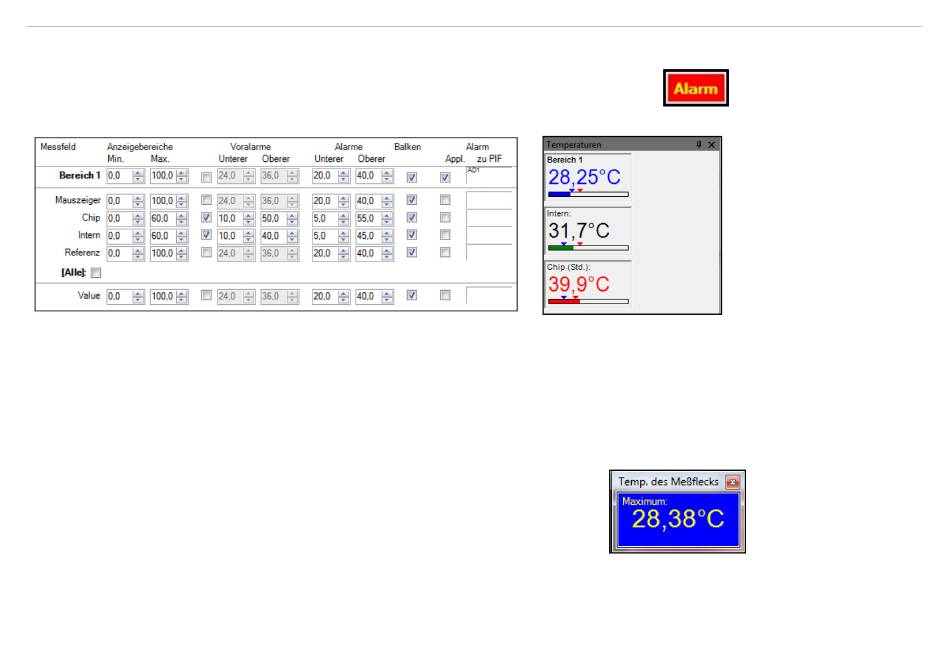950x657 pixels.
Task: Adjust stepper of Intern lower alarm 5,0
Action: click(344, 236)
